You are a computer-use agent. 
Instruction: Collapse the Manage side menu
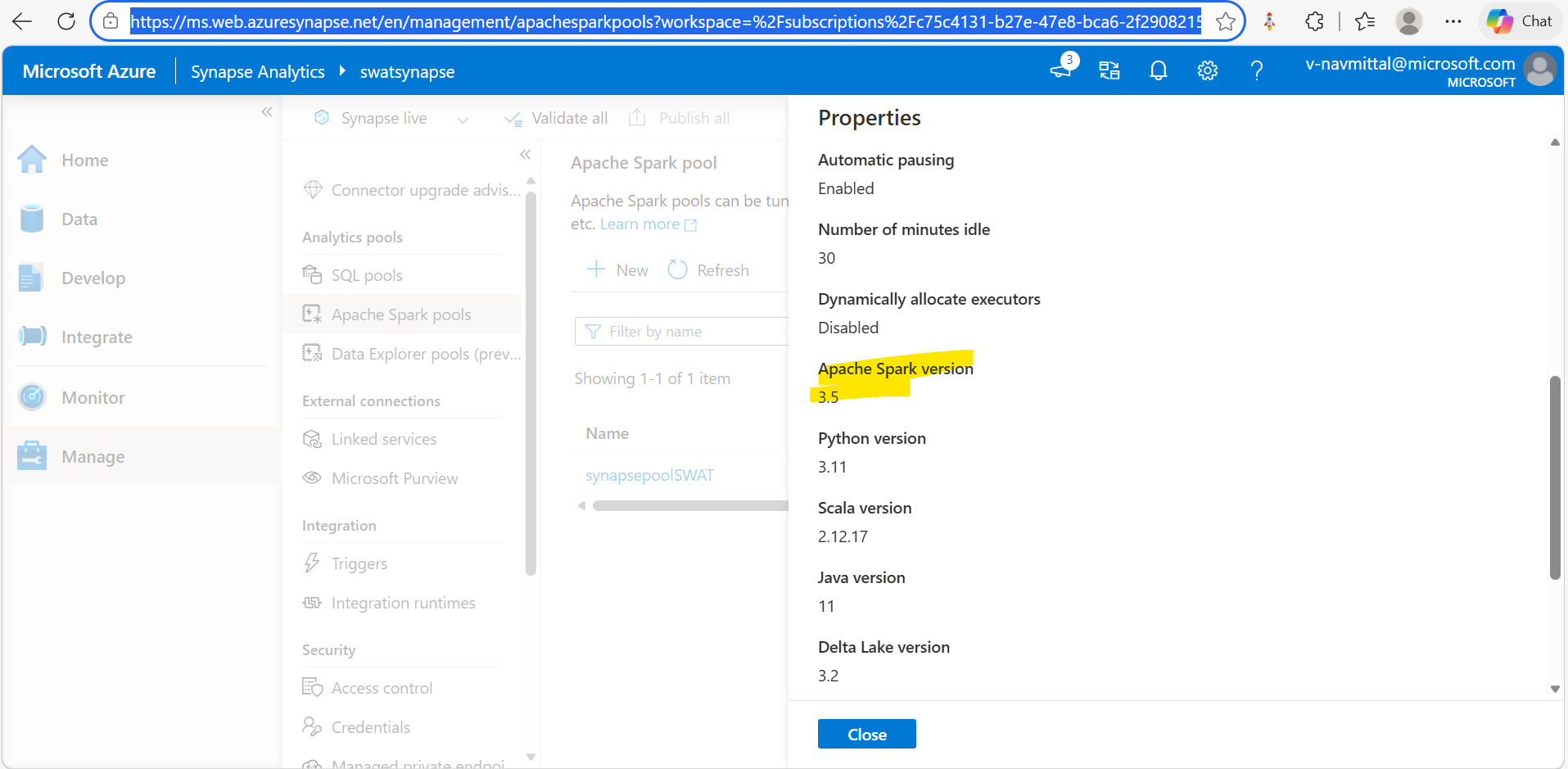(x=526, y=154)
